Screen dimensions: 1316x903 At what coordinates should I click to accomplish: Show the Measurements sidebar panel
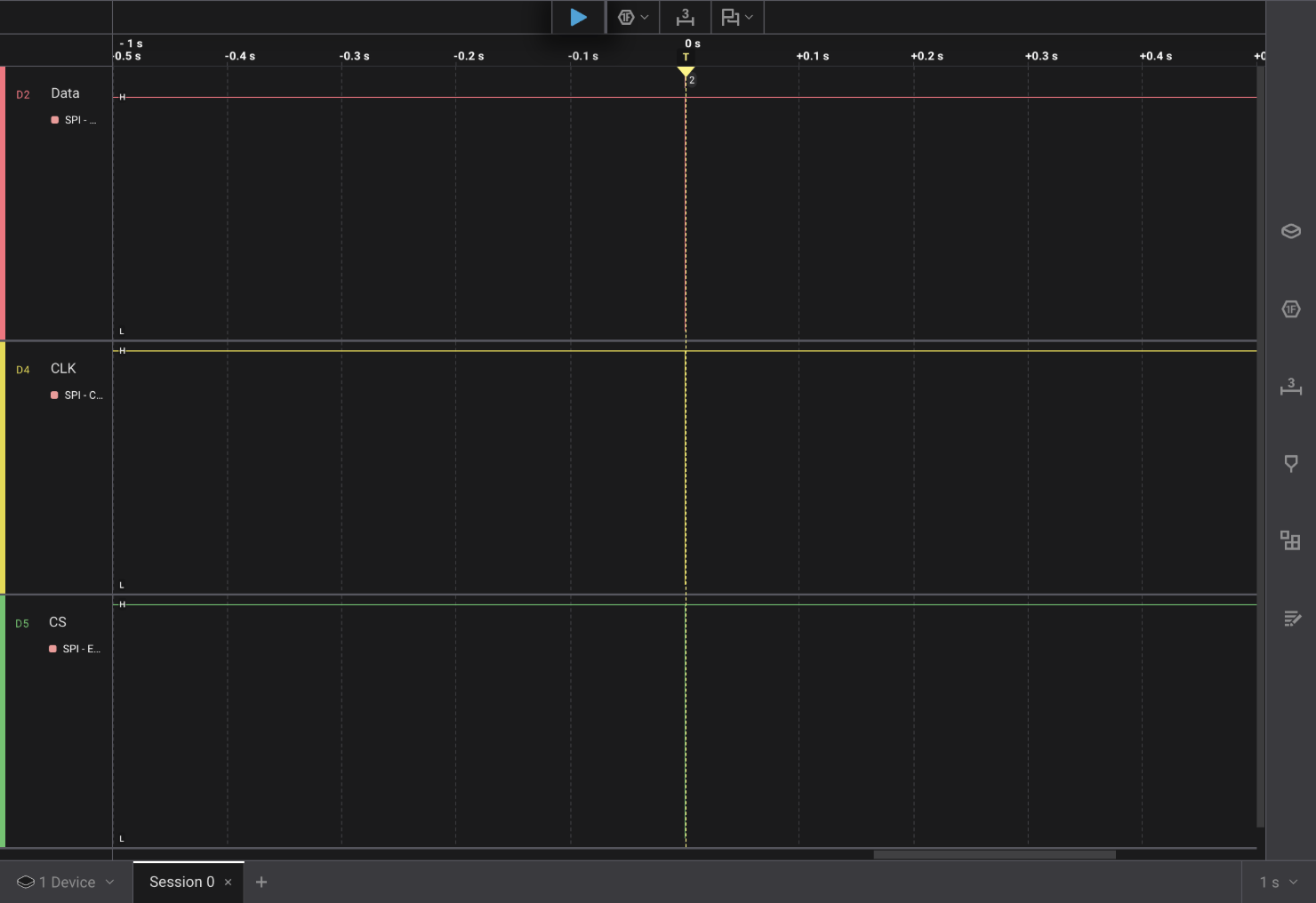point(1290,388)
